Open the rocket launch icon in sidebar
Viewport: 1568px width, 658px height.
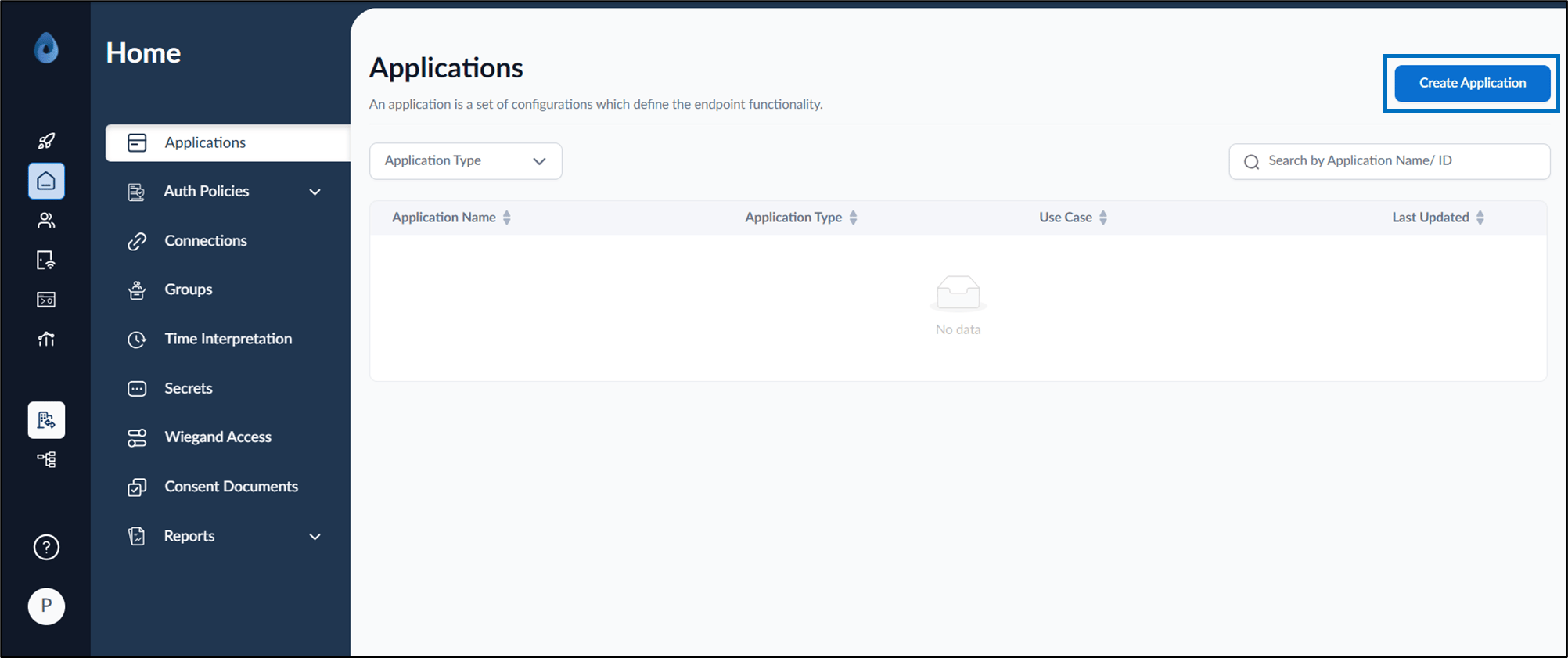[x=46, y=141]
